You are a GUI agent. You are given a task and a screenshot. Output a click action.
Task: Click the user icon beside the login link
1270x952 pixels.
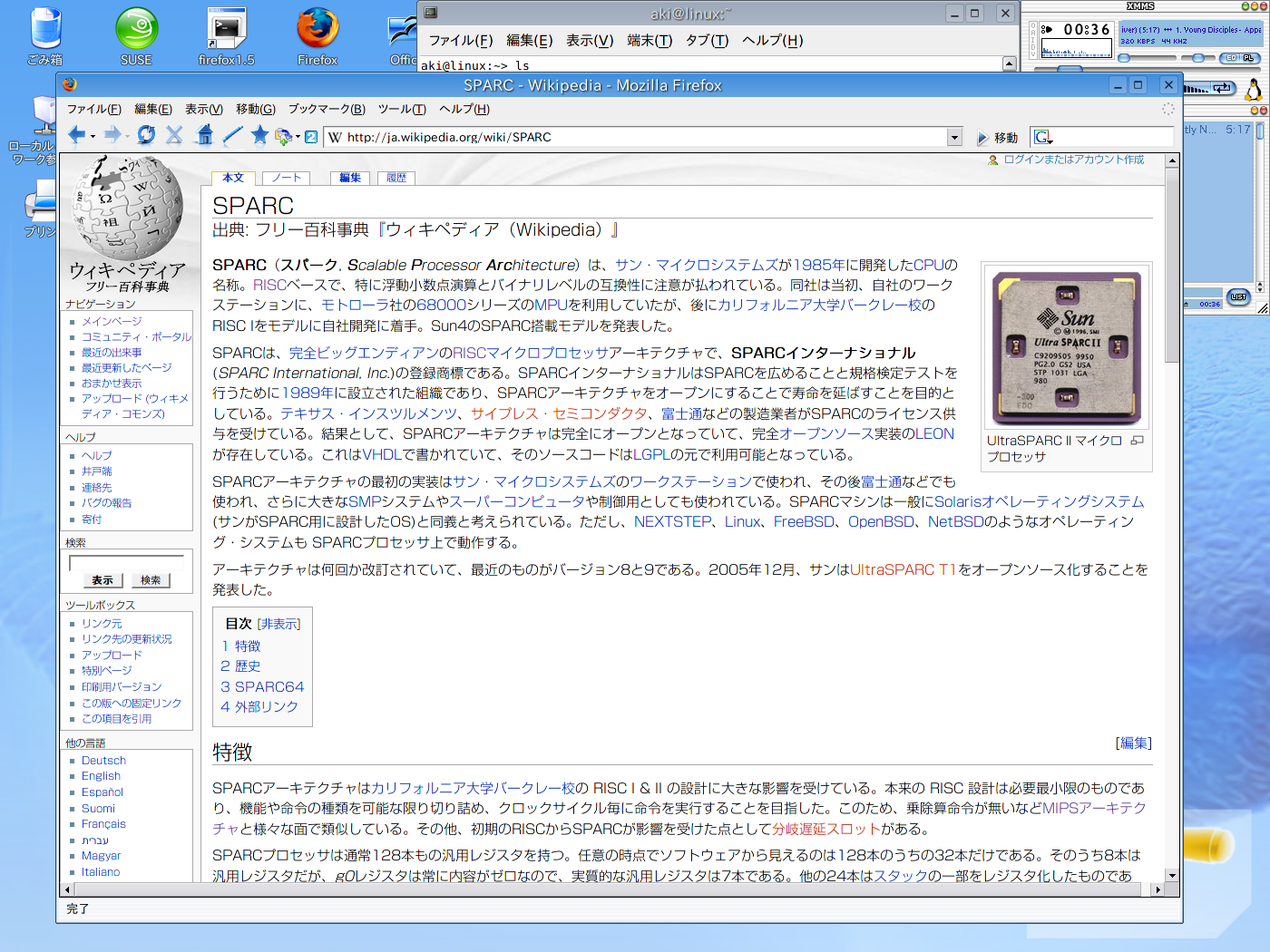click(x=993, y=160)
